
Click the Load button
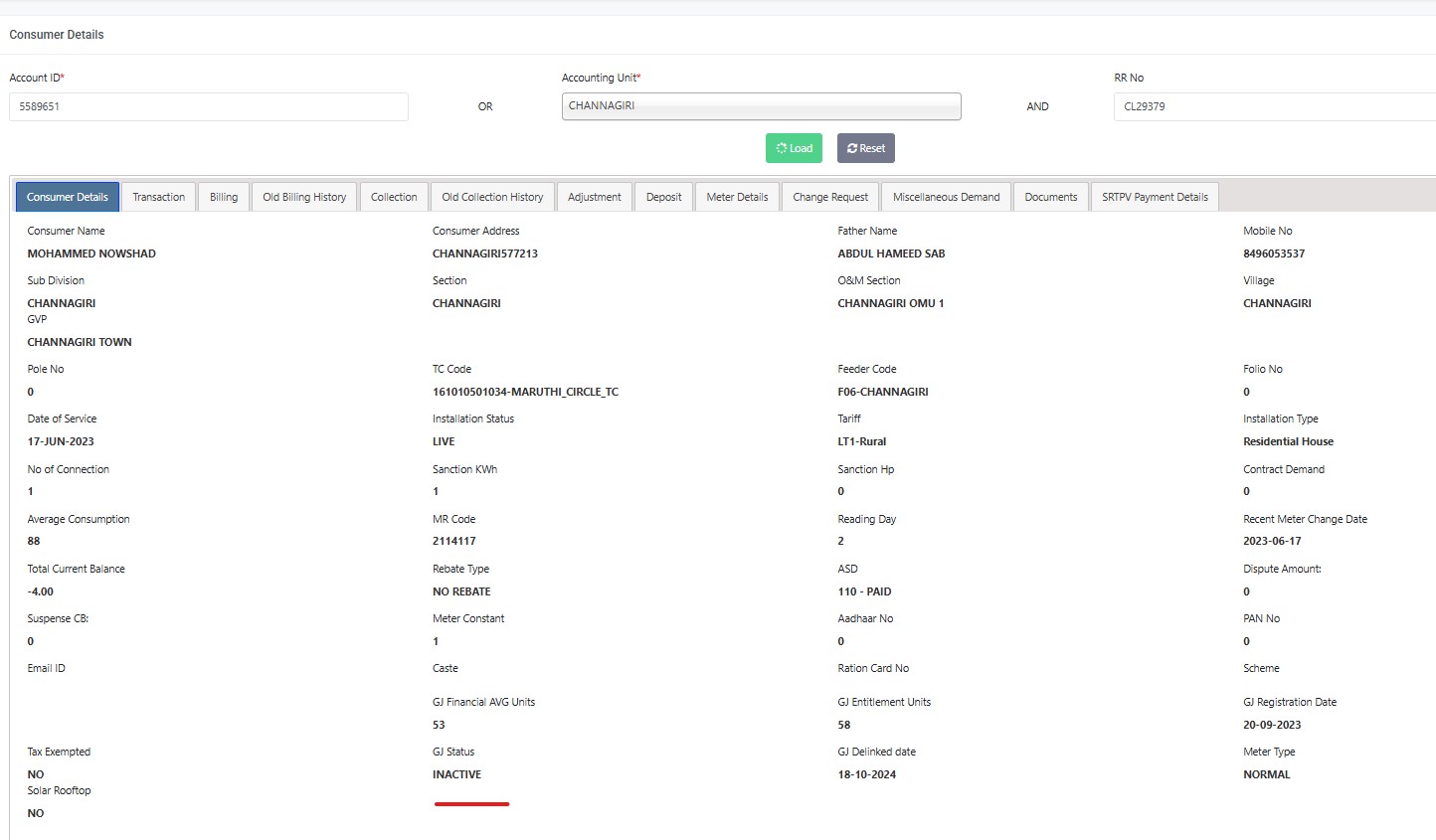(794, 148)
